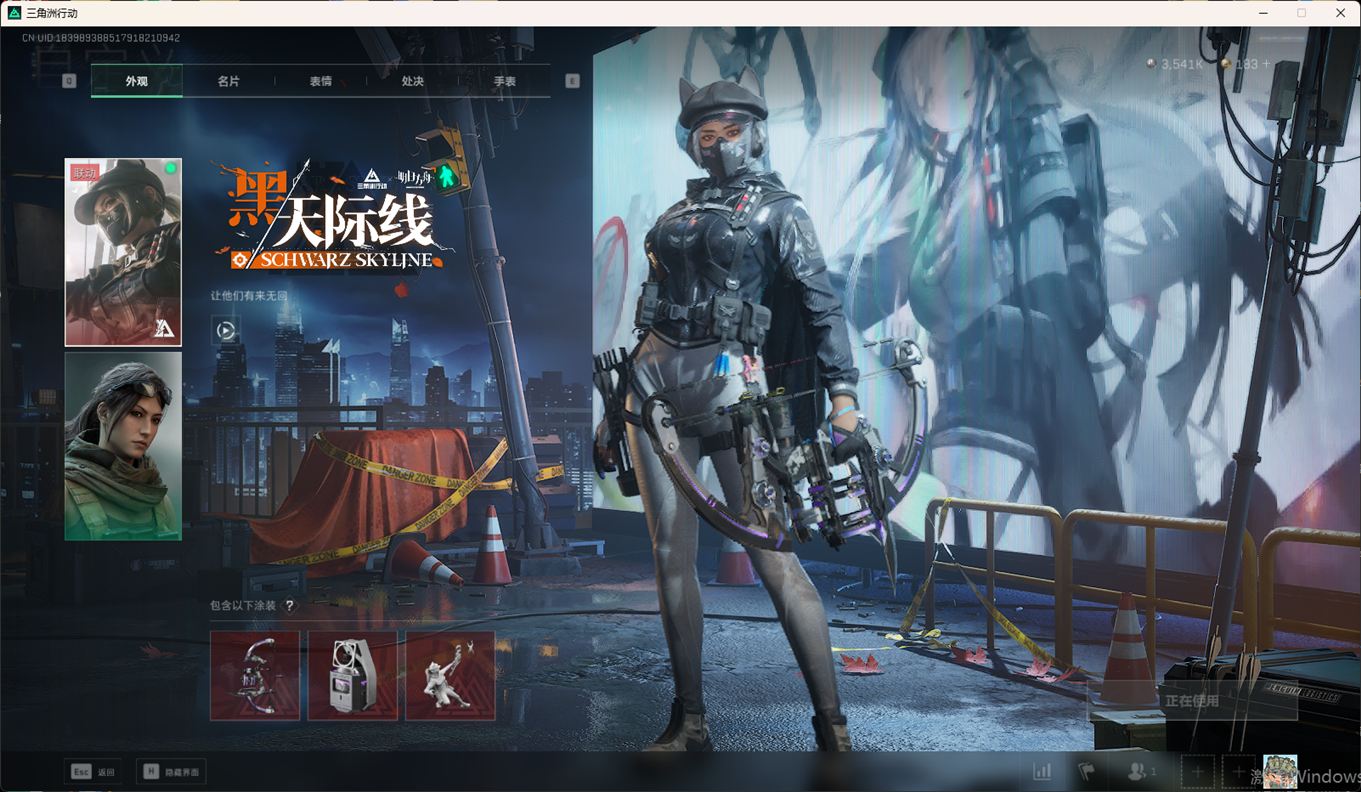Click the 包含以下涂装 label
Viewport: 1361px width, 792px height.
coord(243,605)
